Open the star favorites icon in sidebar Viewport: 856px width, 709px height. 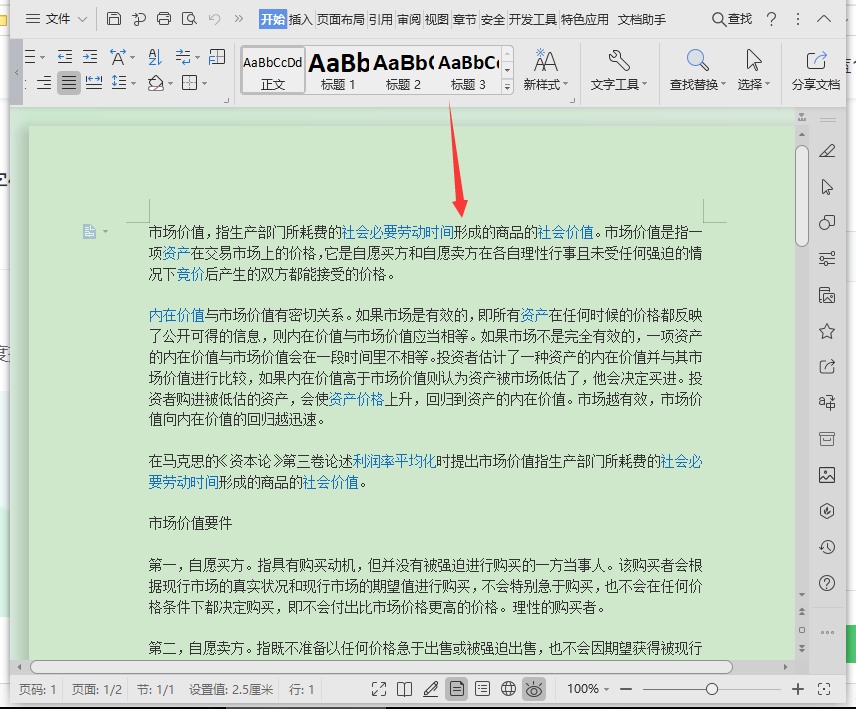pos(827,331)
